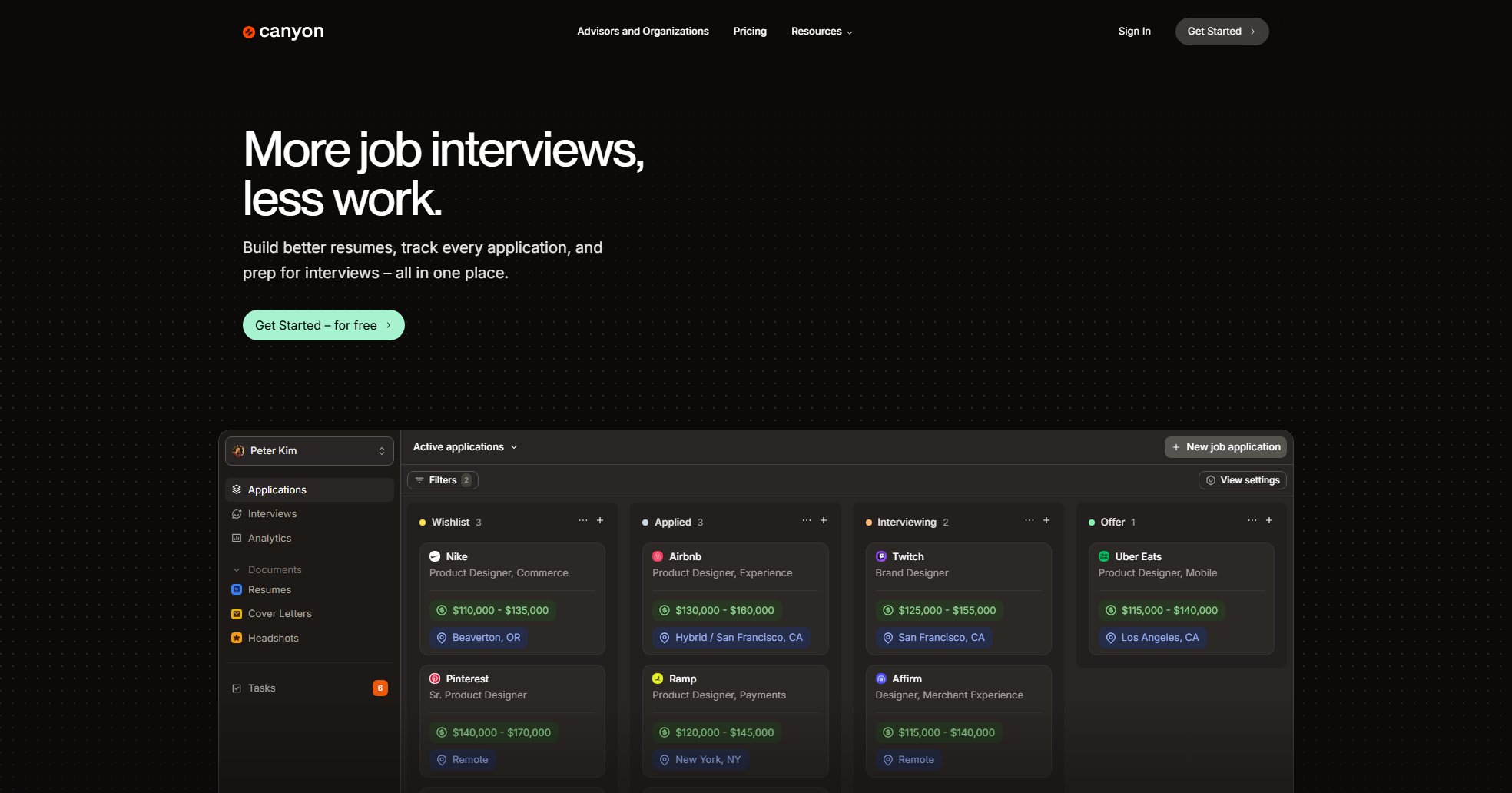The image size is (1512, 793).
Task: Click the Twitch company logo icon
Action: [x=881, y=556]
